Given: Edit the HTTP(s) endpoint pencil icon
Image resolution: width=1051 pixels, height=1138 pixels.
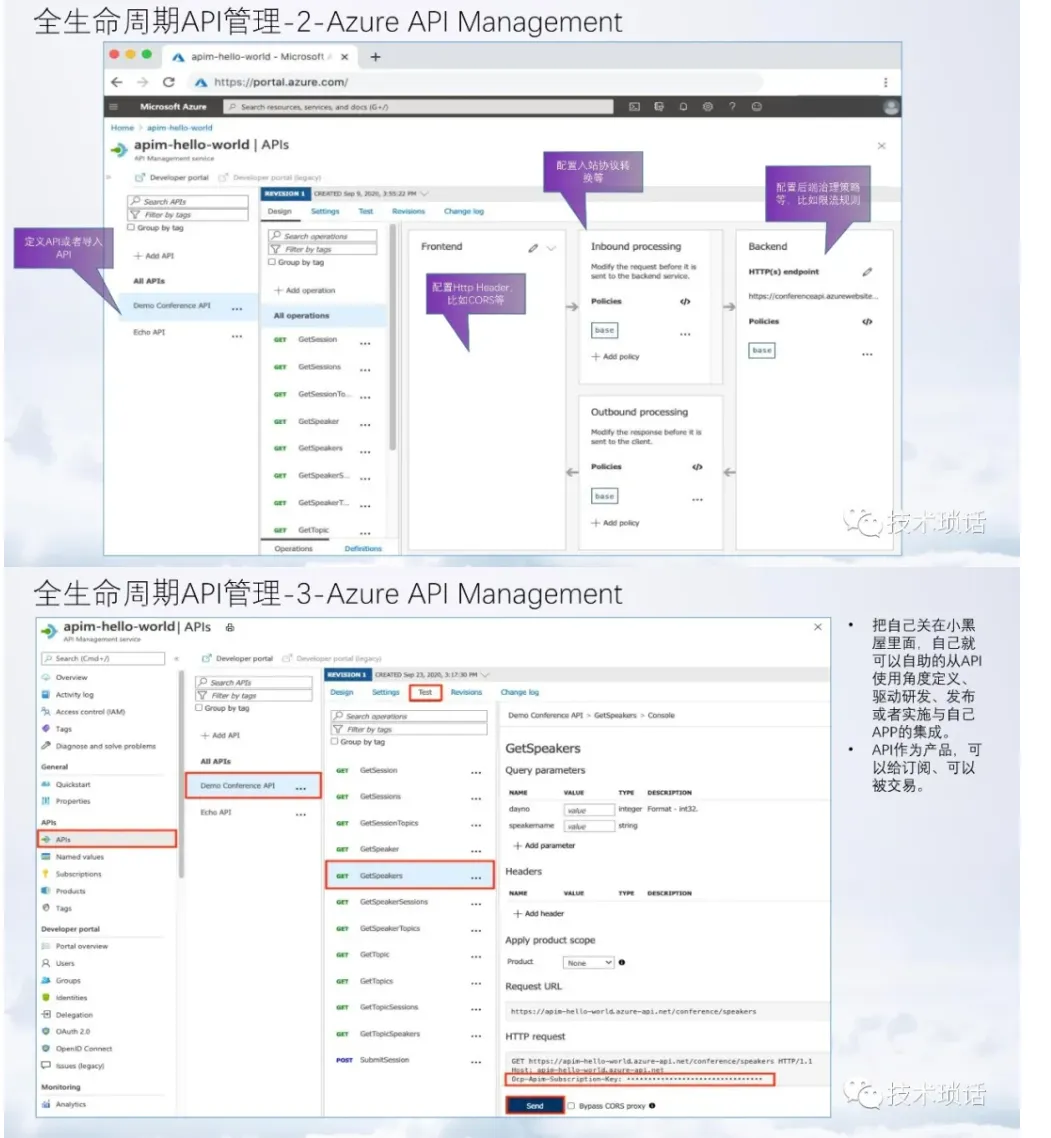Looking at the screenshot, I should 867,271.
